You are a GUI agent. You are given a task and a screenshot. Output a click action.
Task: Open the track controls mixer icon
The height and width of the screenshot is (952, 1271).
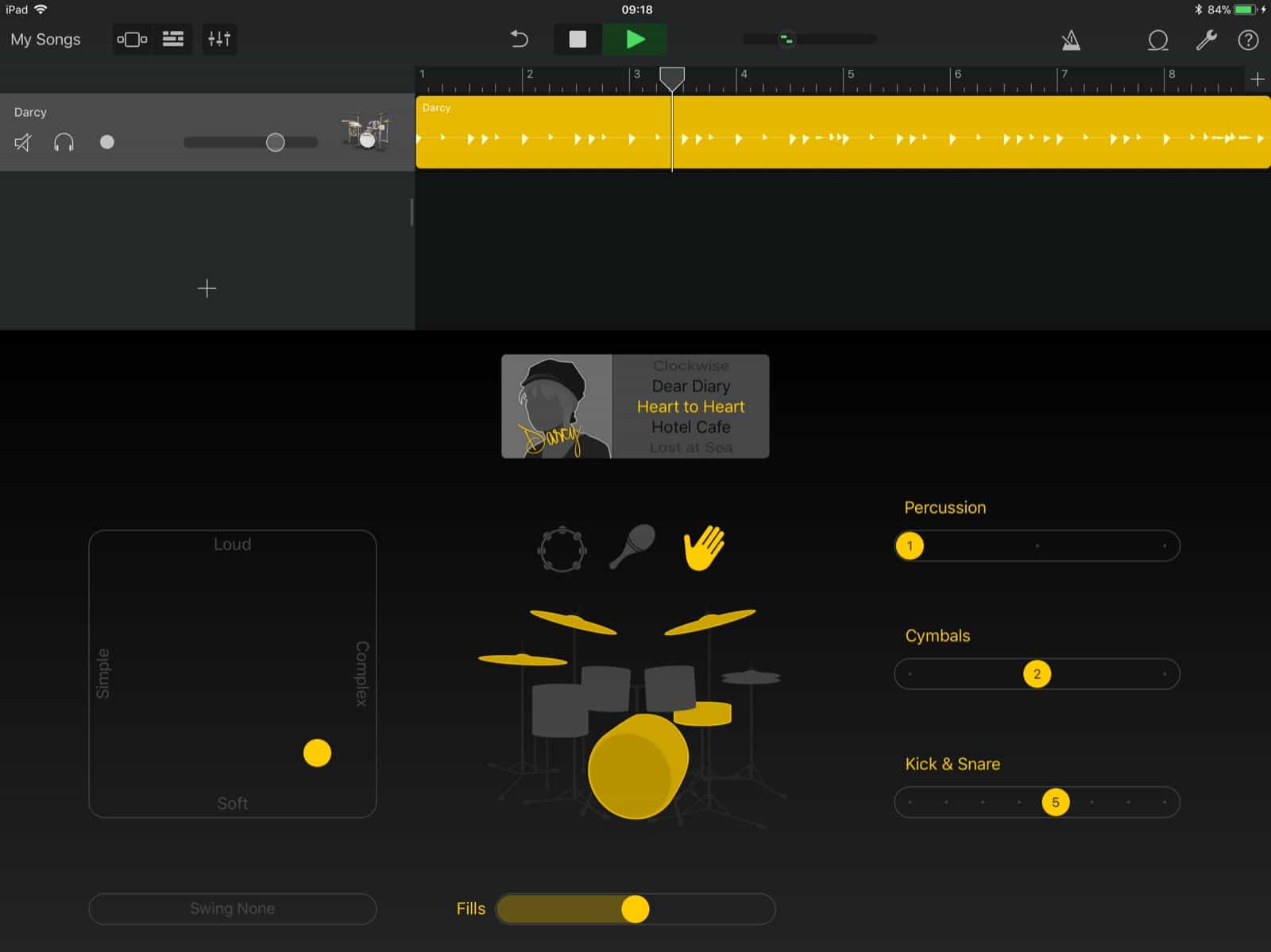218,39
